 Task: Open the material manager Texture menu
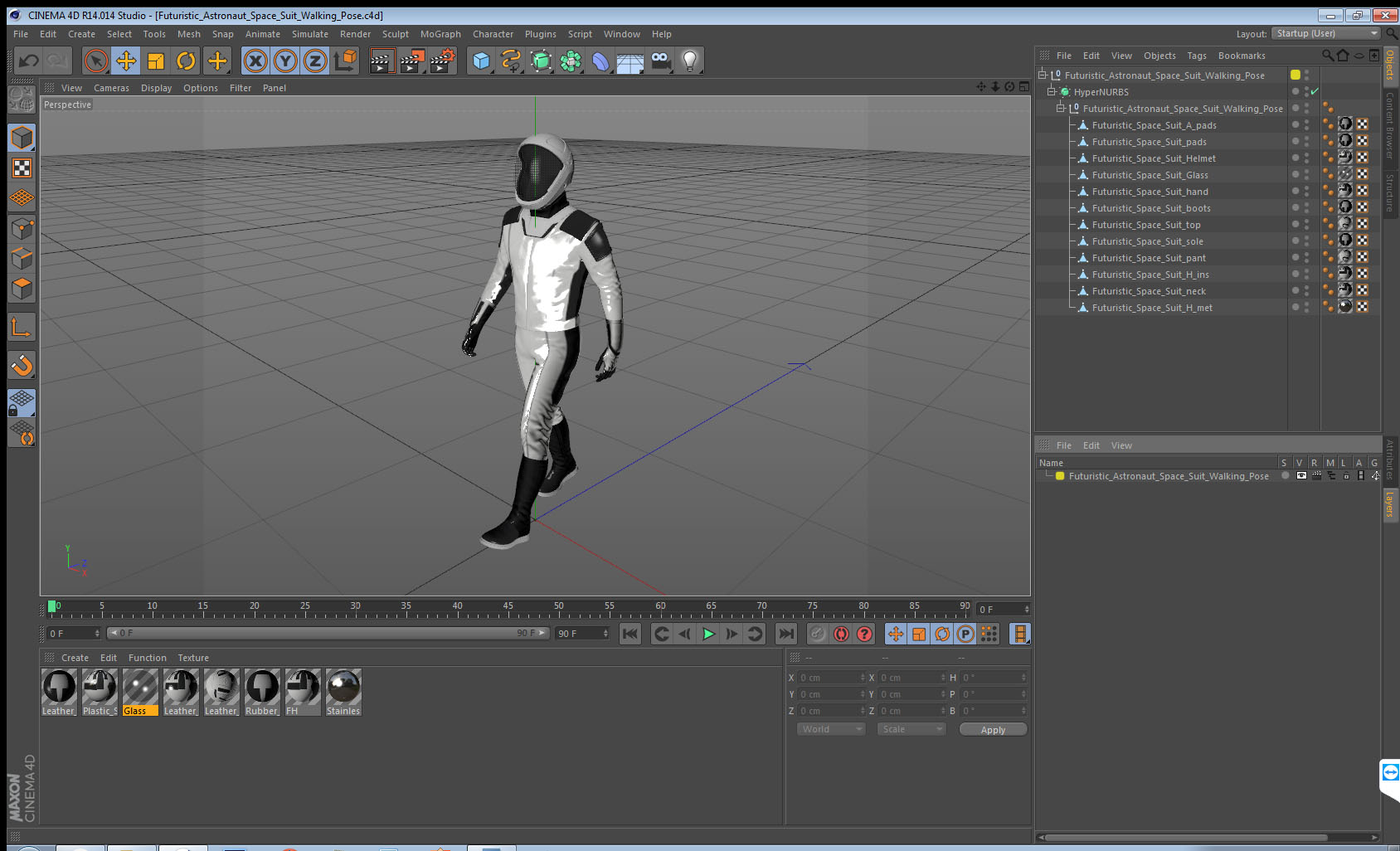193,658
